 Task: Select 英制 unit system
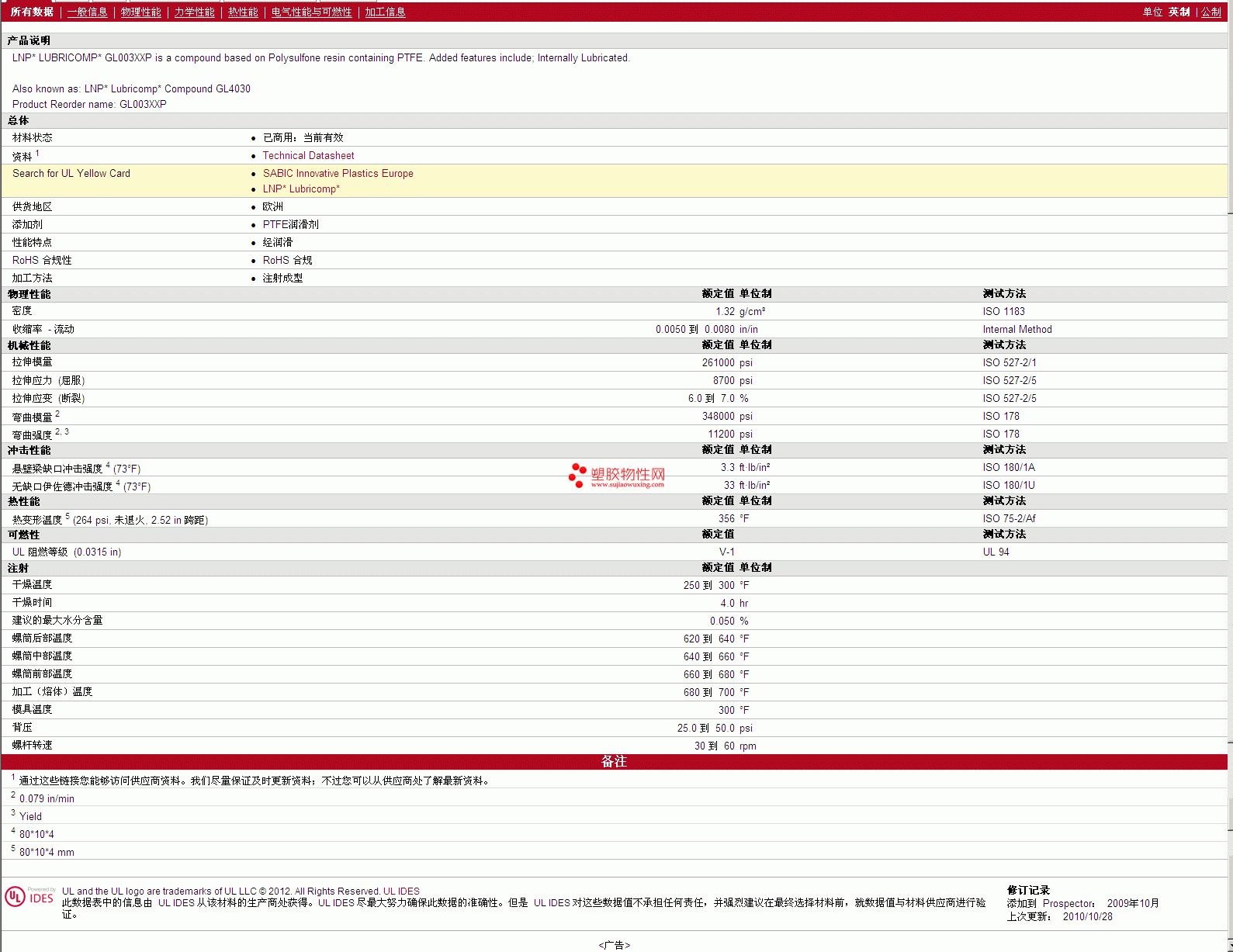click(x=1179, y=12)
